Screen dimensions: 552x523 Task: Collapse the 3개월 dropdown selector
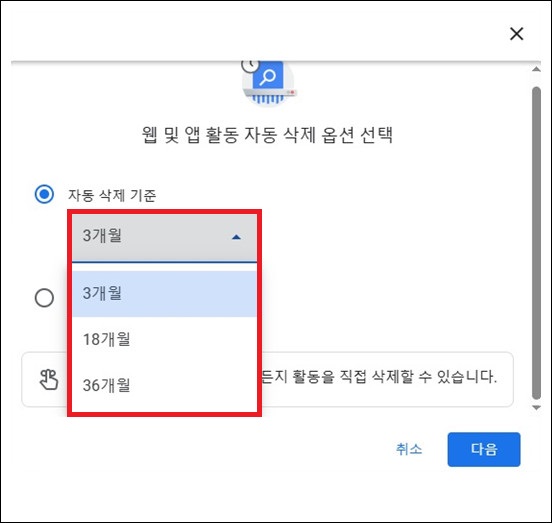[164, 238]
